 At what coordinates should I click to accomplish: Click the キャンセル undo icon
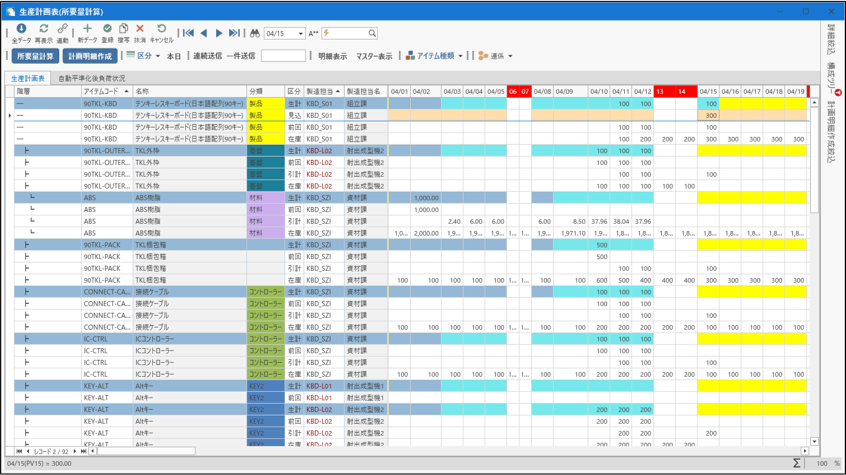[x=161, y=30]
